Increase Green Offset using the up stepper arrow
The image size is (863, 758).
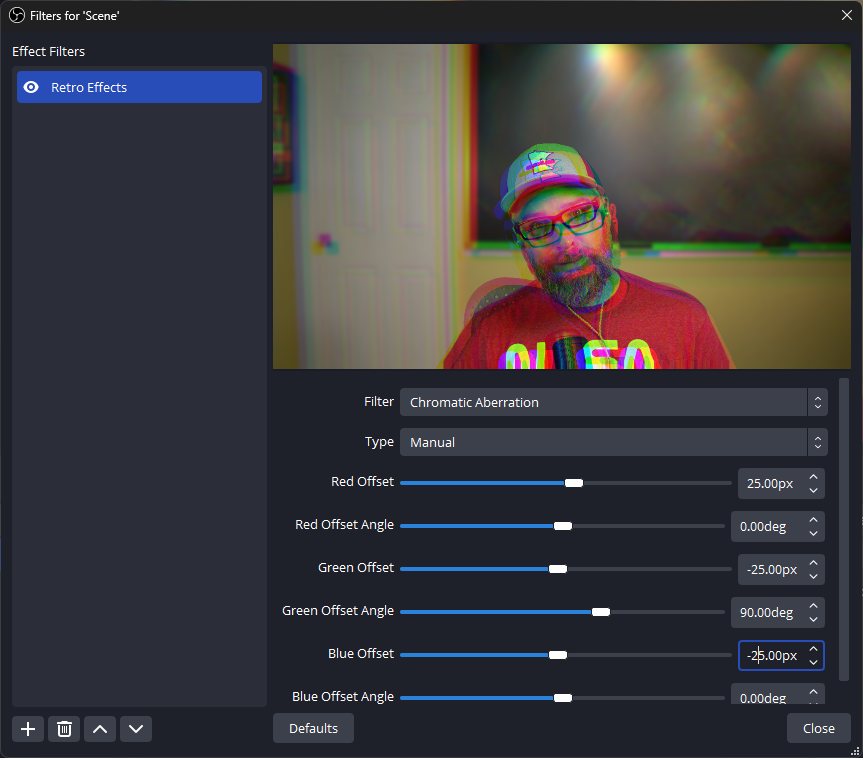click(814, 563)
